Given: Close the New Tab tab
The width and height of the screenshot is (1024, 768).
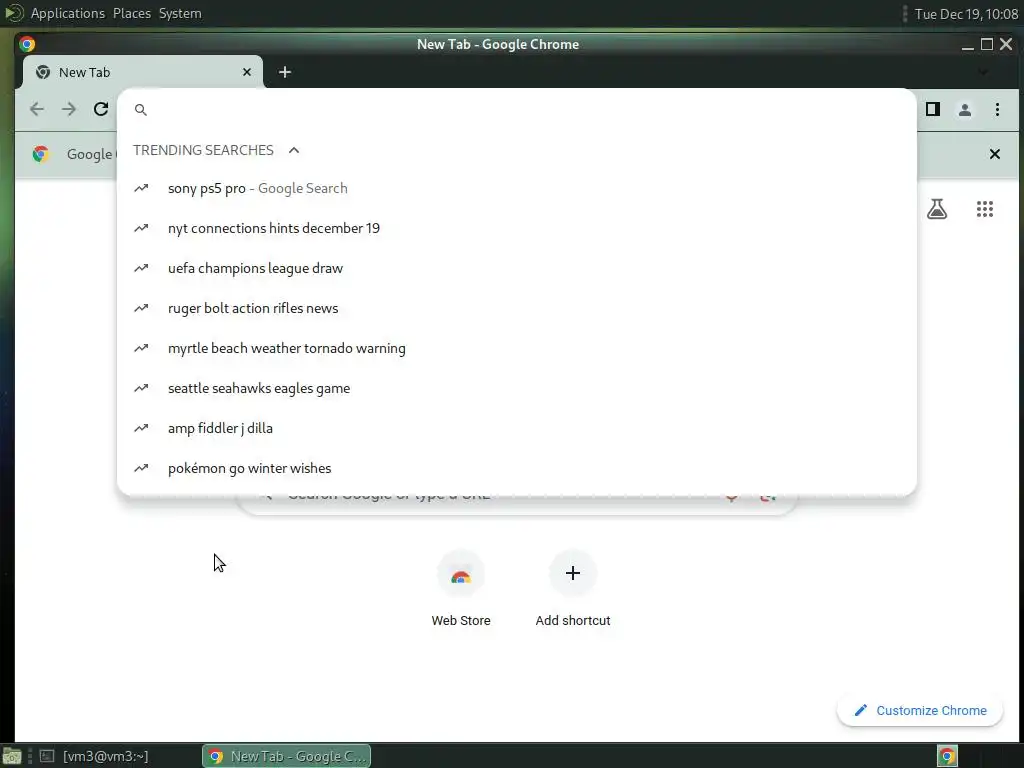Looking at the screenshot, I should pos(247,72).
